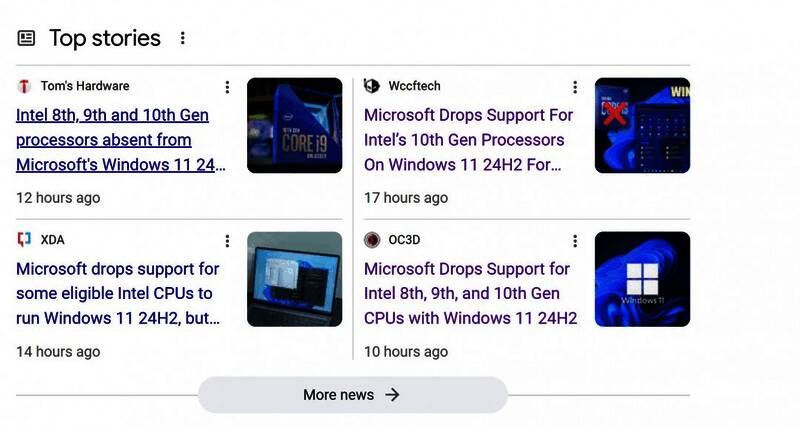Click the arrow on More news button
The height and width of the screenshot is (427, 800).
(x=392, y=395)
